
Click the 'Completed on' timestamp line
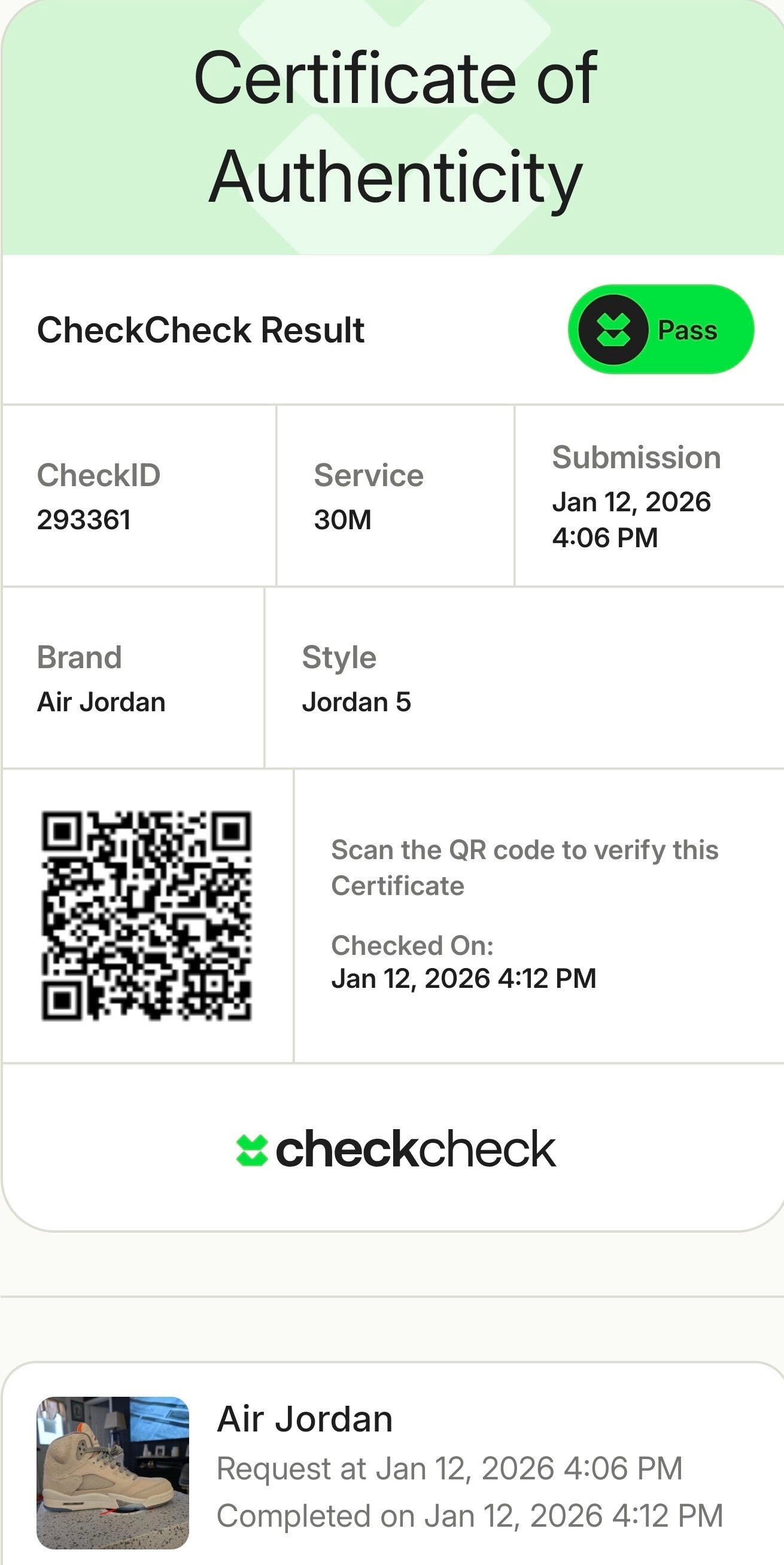tap(469, 1516)
